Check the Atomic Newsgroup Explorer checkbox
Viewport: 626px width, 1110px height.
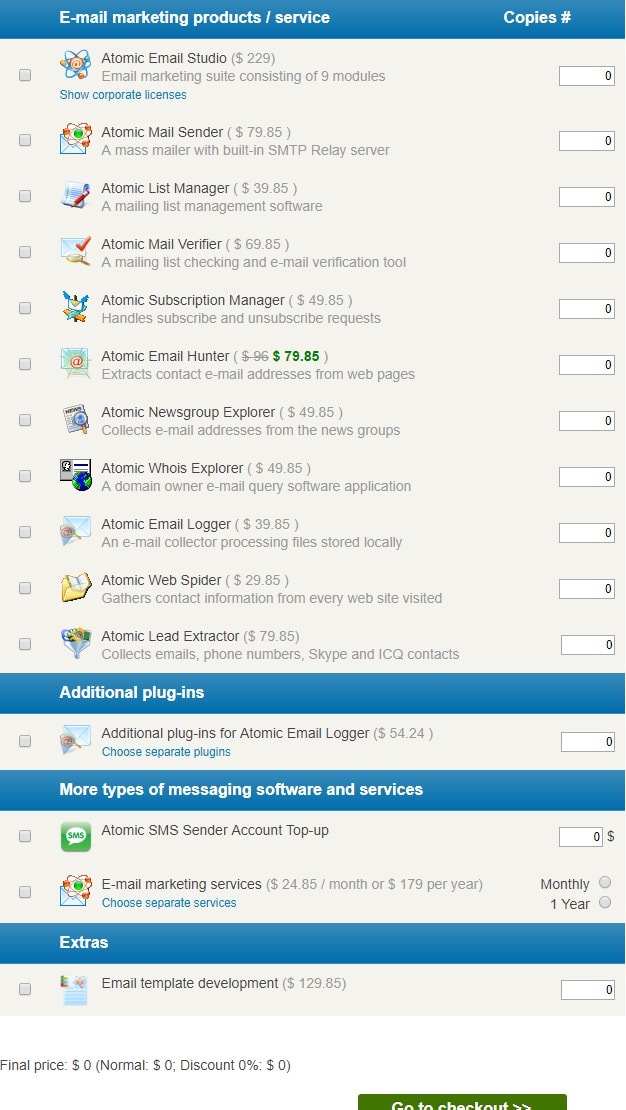coord(25,420)
